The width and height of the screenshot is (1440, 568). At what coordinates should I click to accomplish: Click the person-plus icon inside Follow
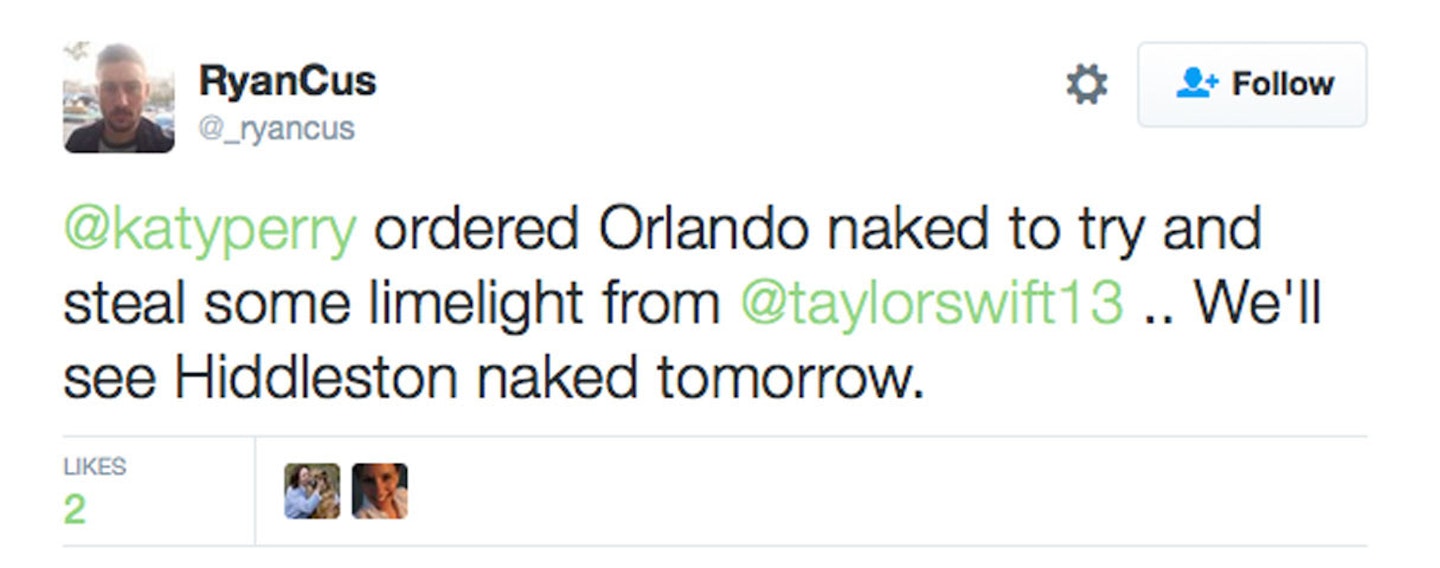[x=1197, y=84]
